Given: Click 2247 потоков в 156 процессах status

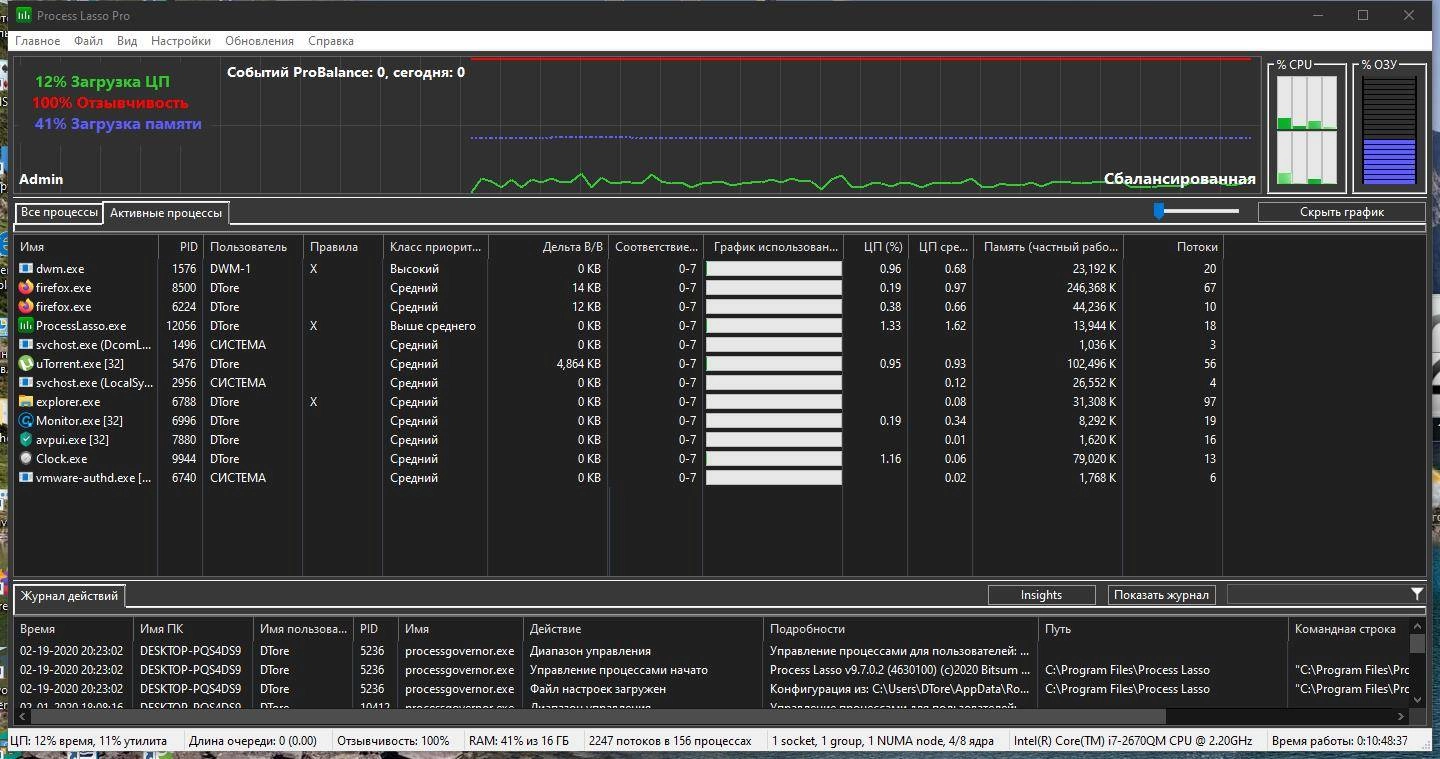Looking at the screenshot, I should (670, 741).
